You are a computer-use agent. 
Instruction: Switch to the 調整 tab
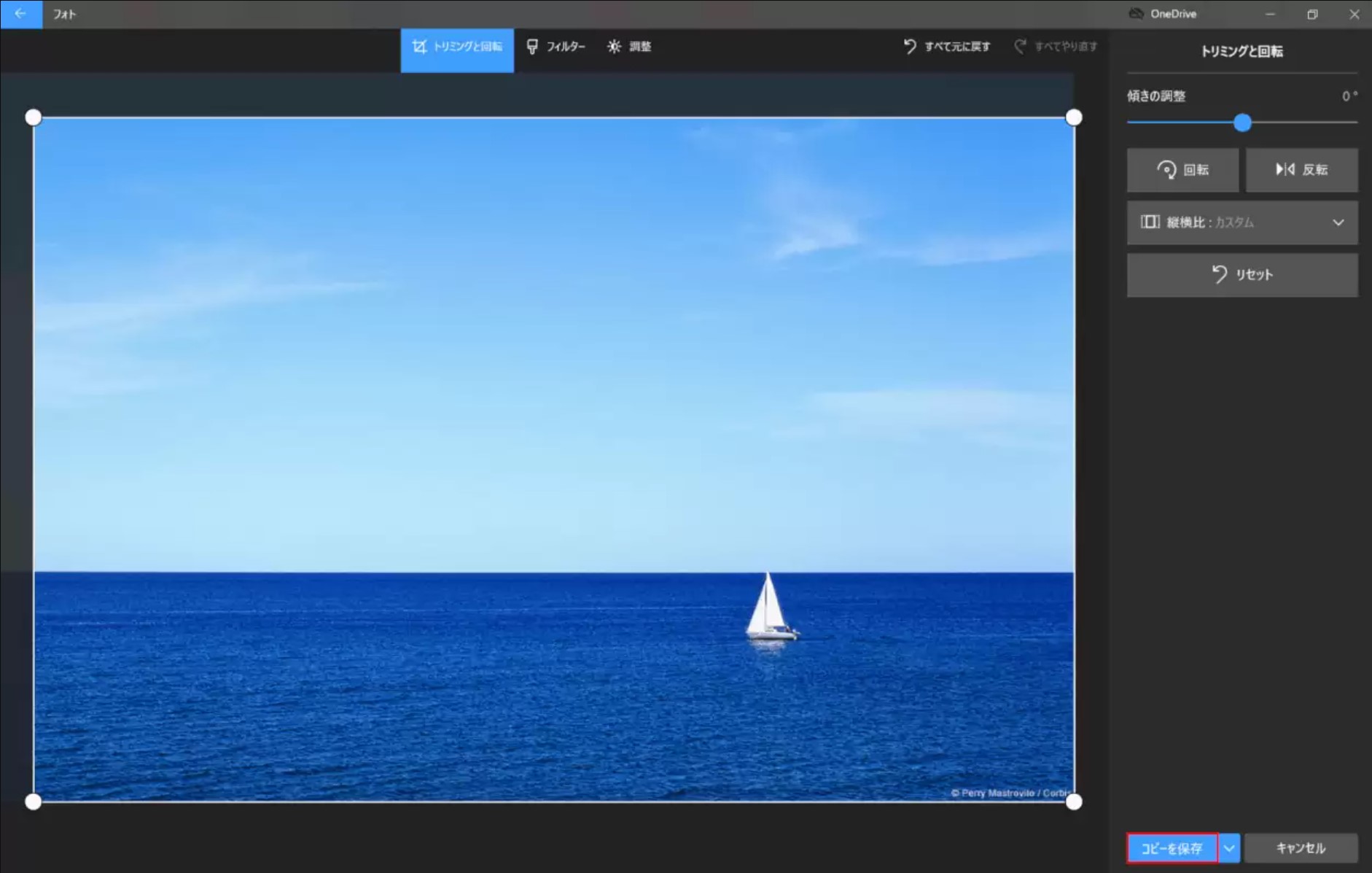630,47
